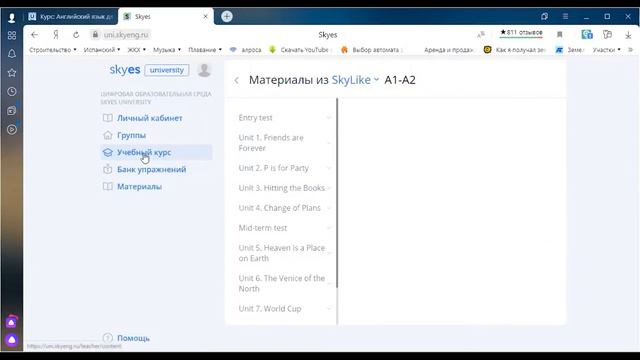Click the 811 отзывов reviews badge

pyautogui.click(x=521, y=33)
